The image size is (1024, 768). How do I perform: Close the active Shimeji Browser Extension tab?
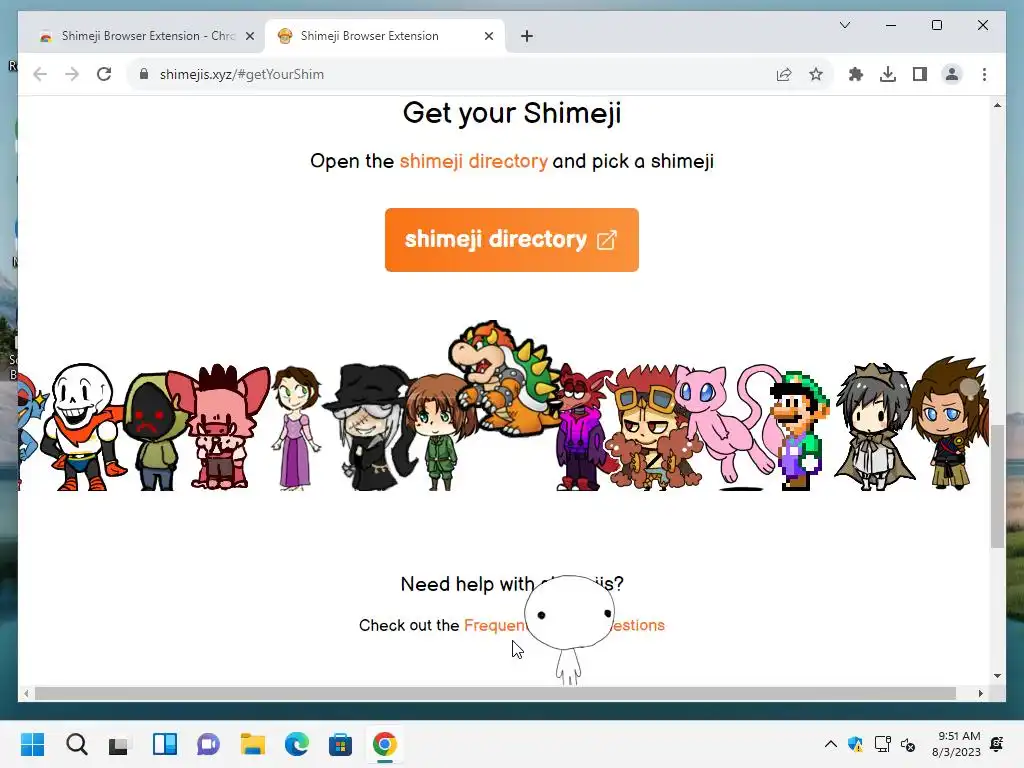point(488,37)
